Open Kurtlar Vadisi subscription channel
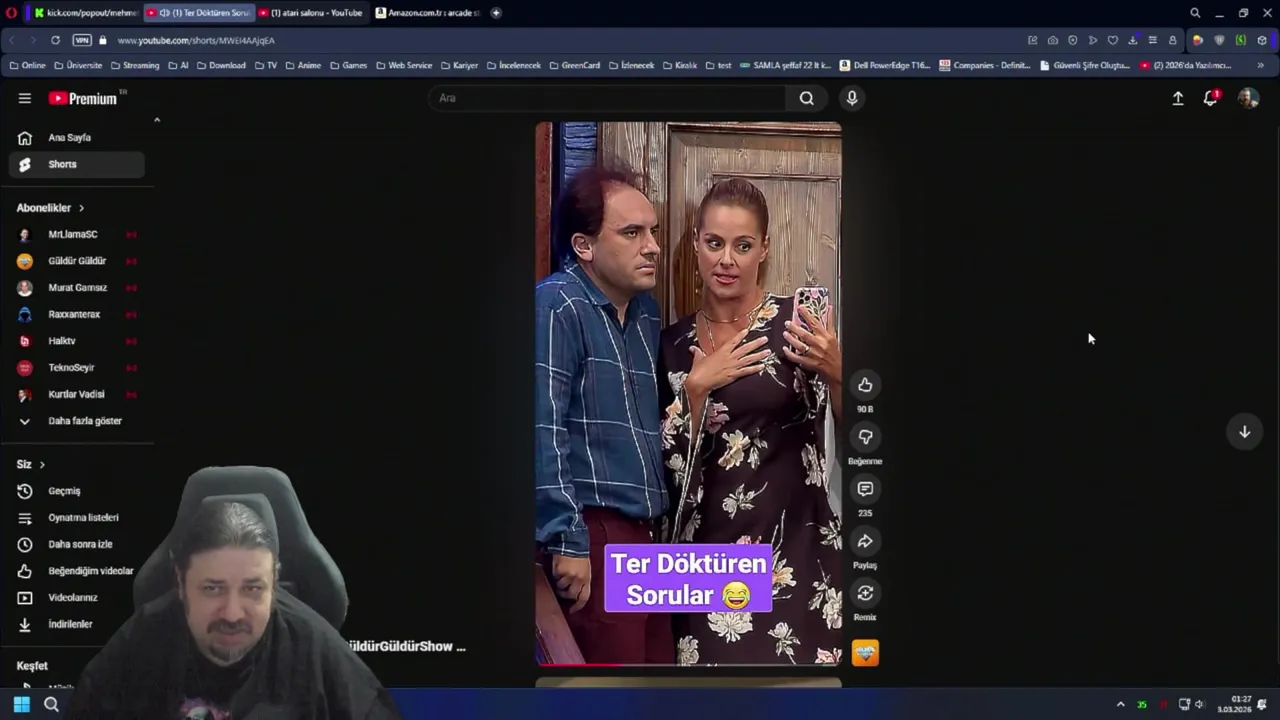The image size is (1280, 720). pyautogui.click(x=77, y=394)
